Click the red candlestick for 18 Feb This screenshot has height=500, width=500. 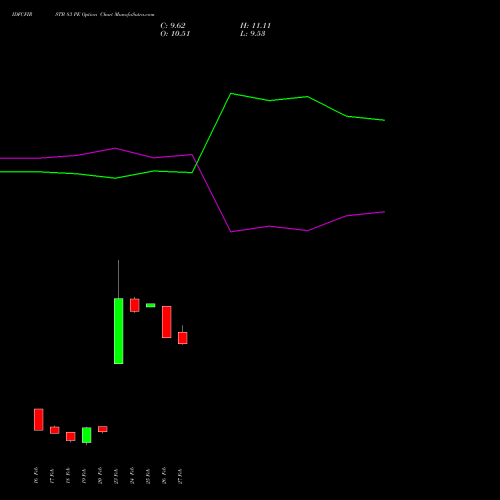point(71,437)
